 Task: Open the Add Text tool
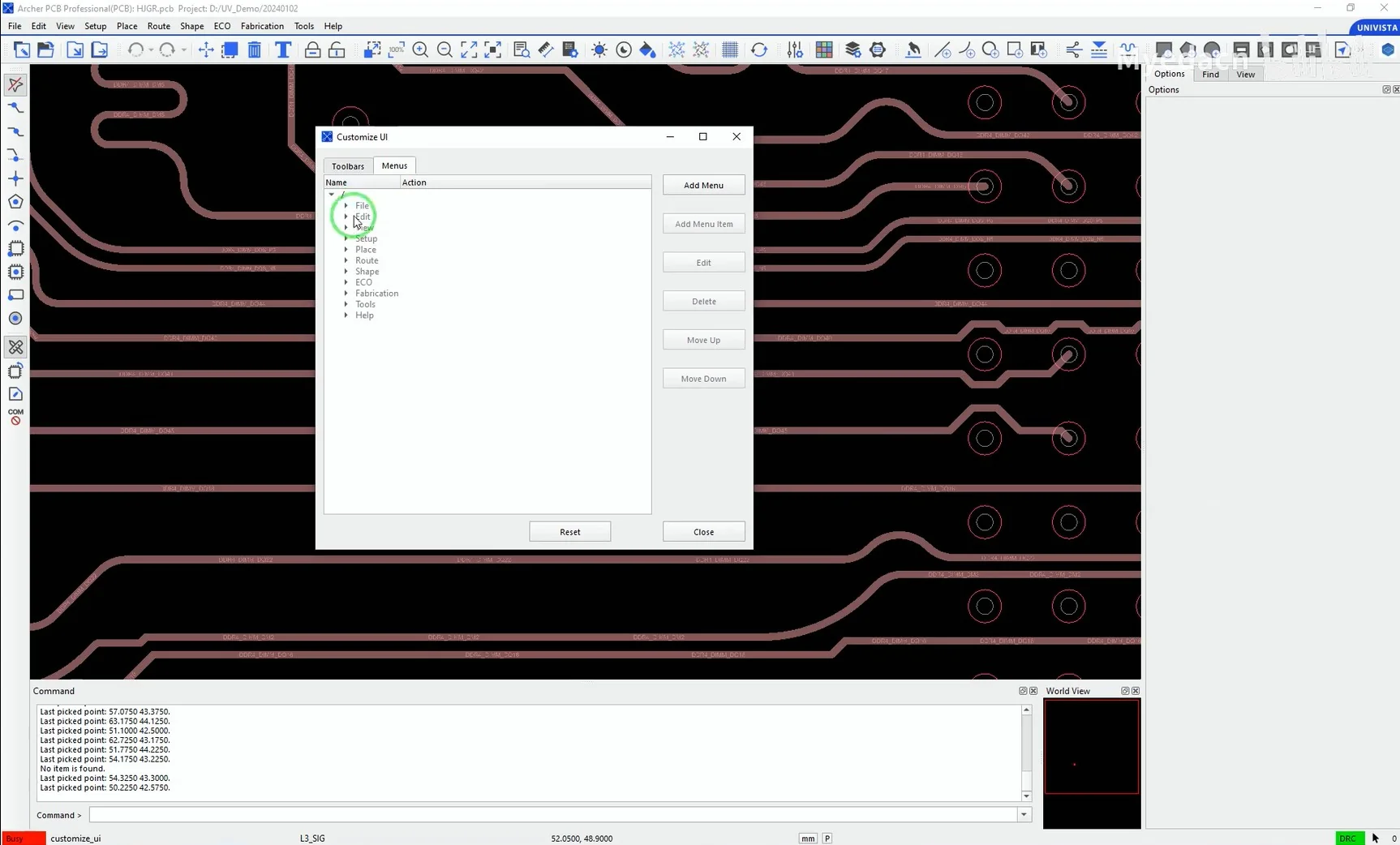pos(283,49)
